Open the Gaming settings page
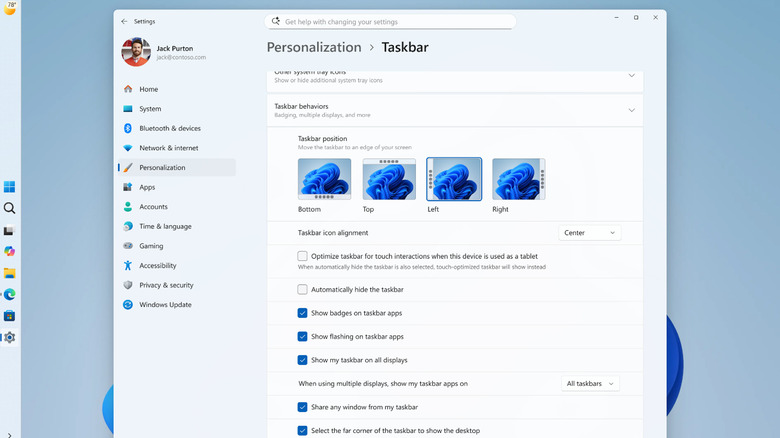The width and height of the screenshot is (780, 438). click(177, 245)
